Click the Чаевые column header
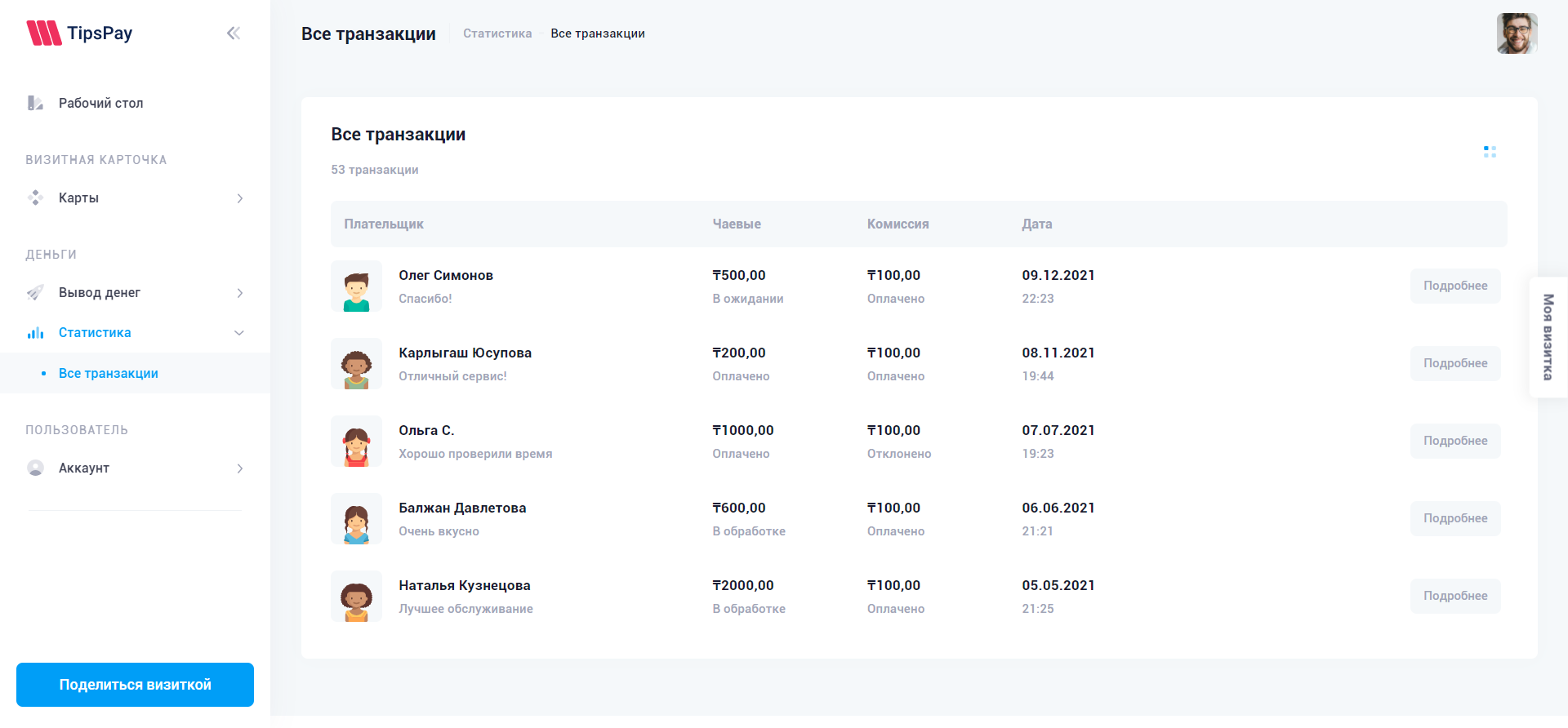 point(737,224)
